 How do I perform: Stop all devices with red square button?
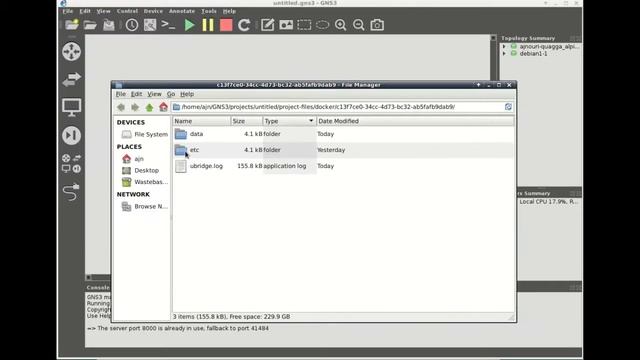(x=226, y=25)
